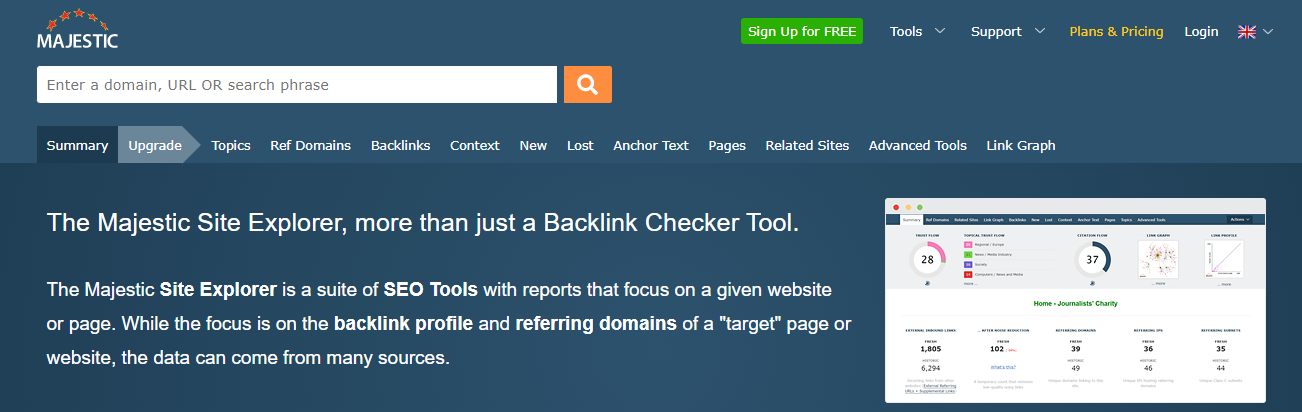Select the Upgrade tab
This screenshot has width=1302, height=412.
click(155, 145)
